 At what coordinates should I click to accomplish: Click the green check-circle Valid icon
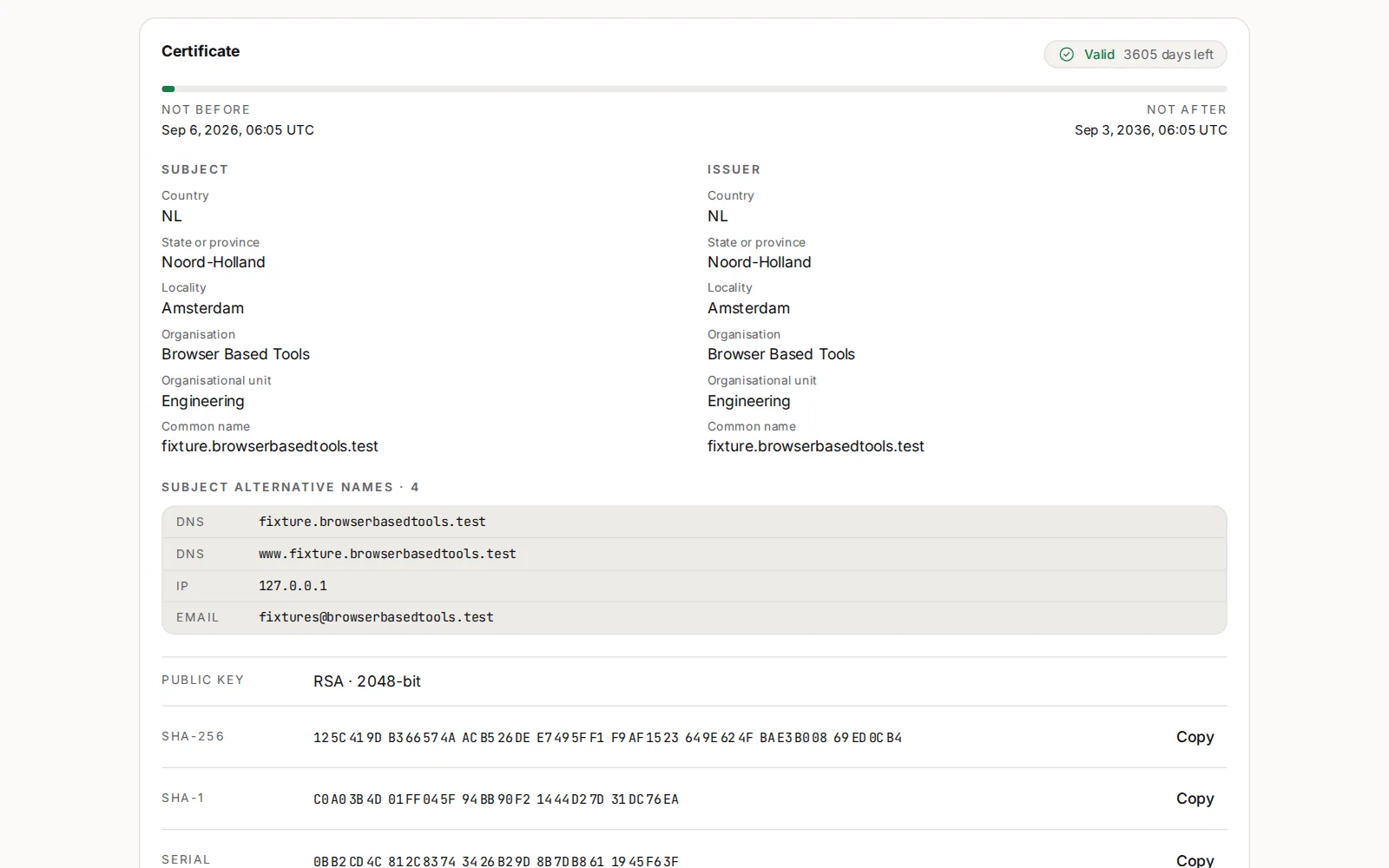pyautogui.click(x=1066, y=55)
